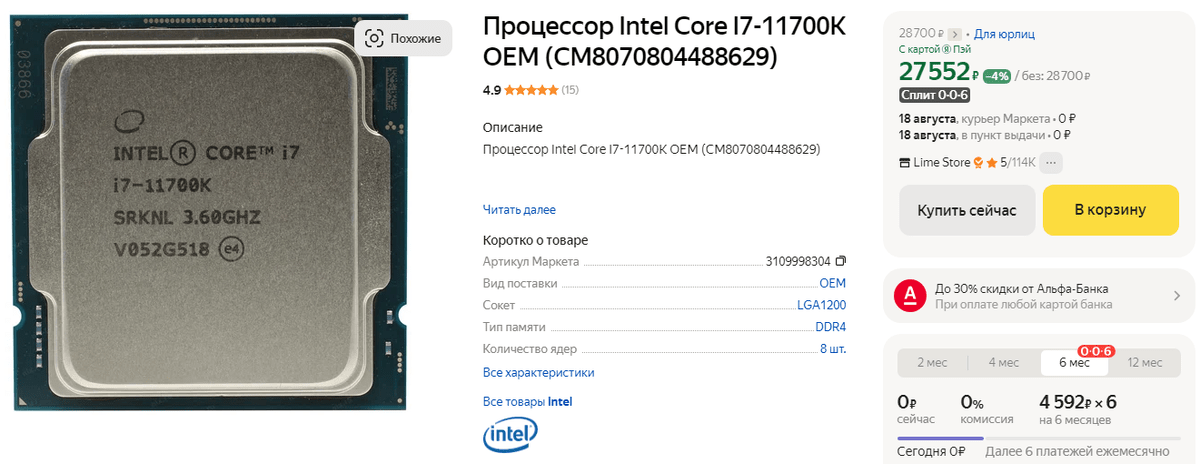Screen dimensions: 1200x464
Task: Copy the Артикул Маркета number icon
Action: (x=841, y=261)
